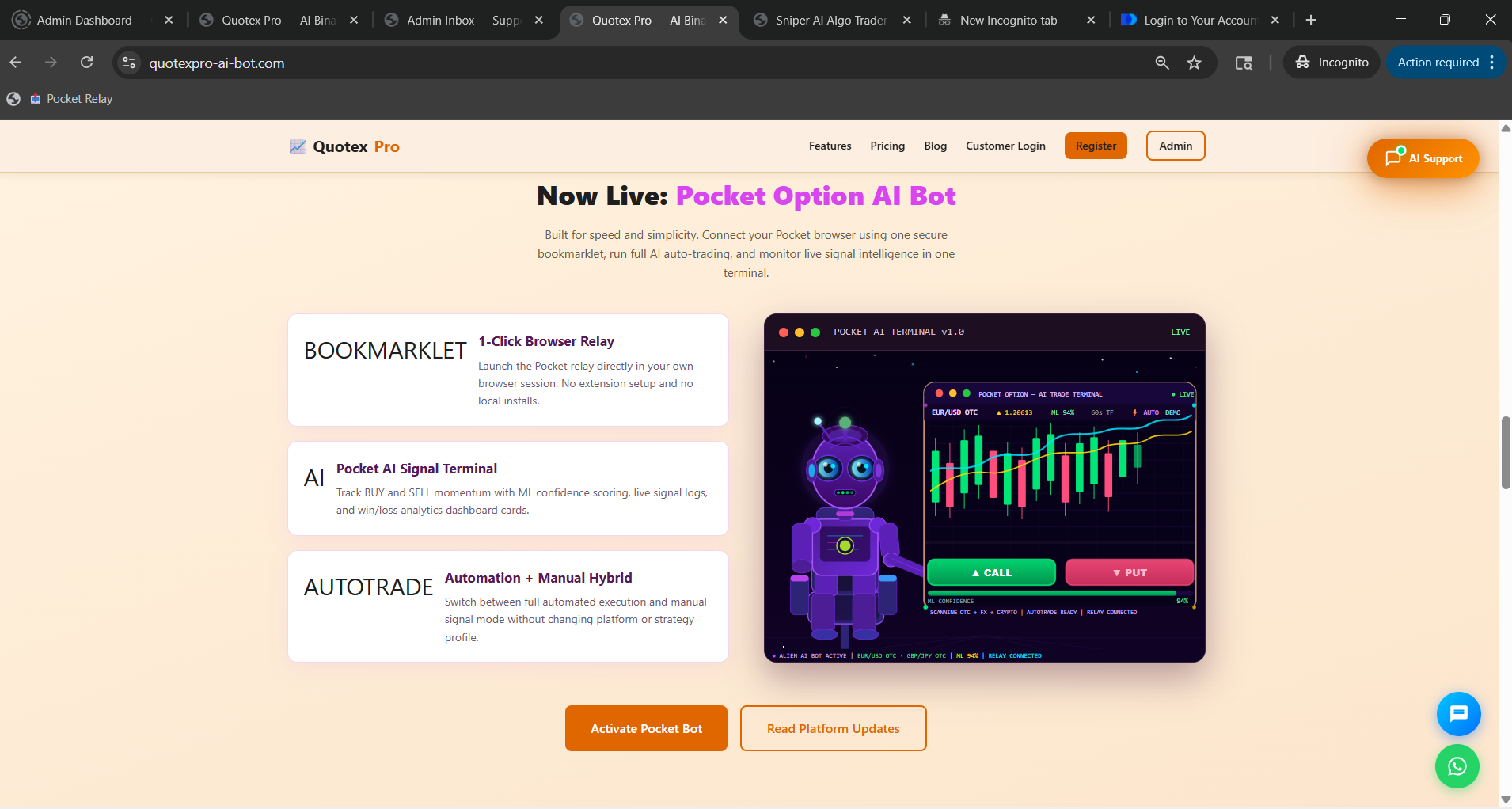This screenshot has height=809, width=1512.
Task: Click the address bar URL field
Action: point(633,63)
